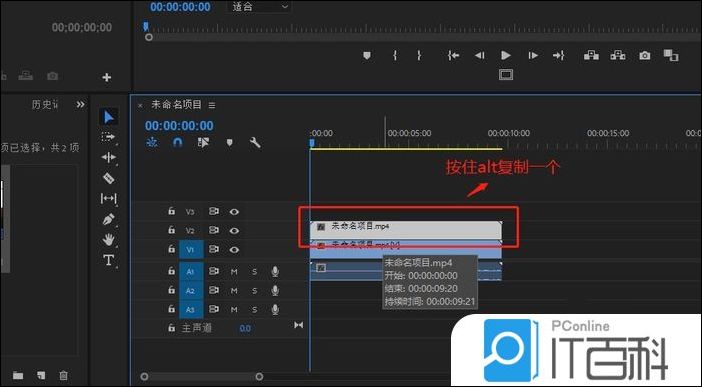Select the audio clip on A1

point(406,271)
